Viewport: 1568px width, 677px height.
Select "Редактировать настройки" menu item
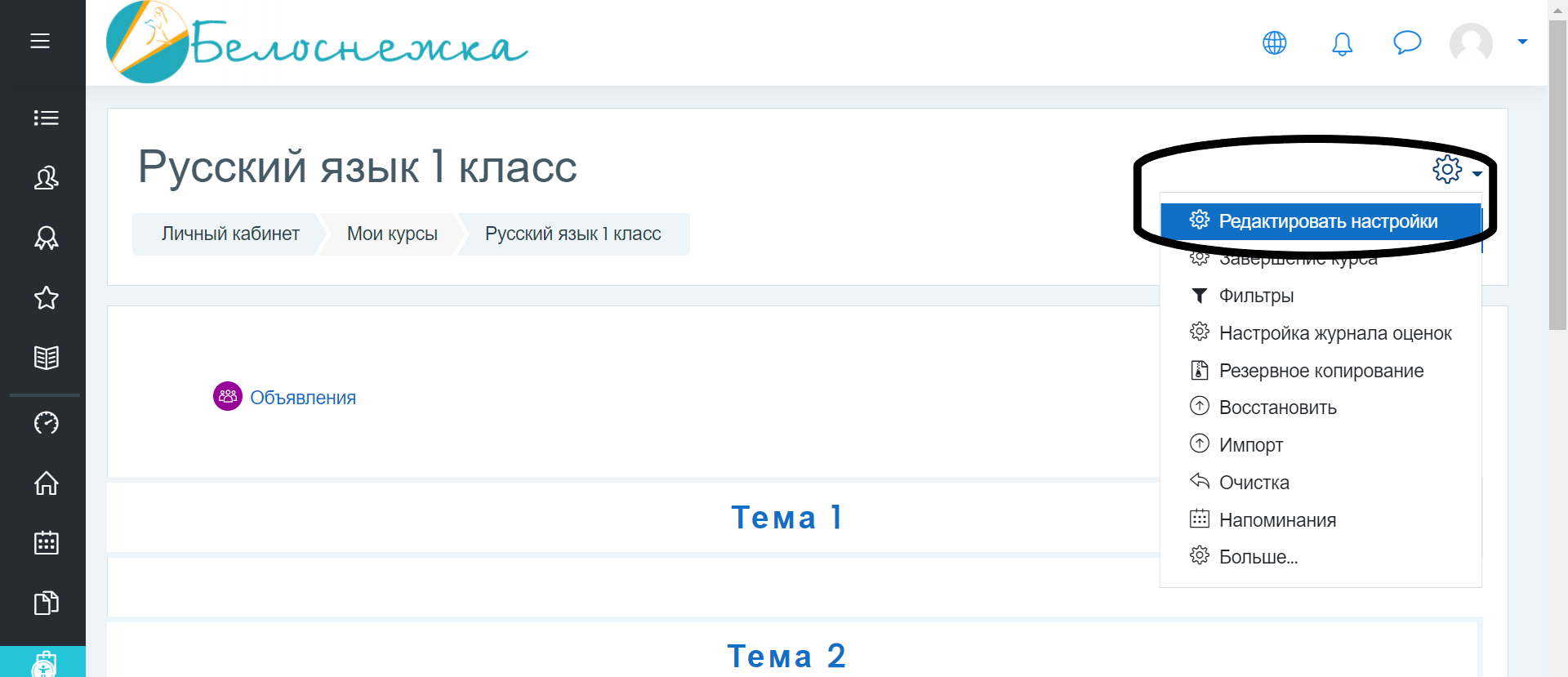(x=1327, y=221)
